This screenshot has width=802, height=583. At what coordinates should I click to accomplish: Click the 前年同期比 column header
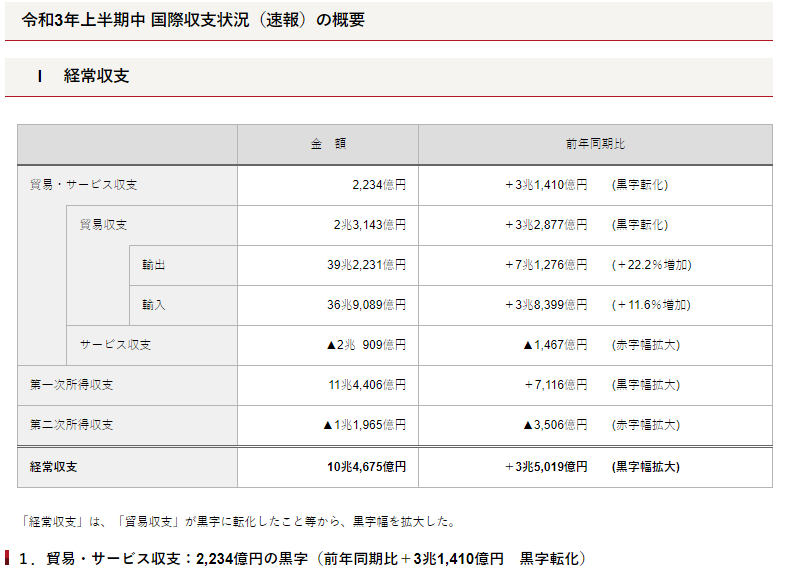click(x=594, y=144)
